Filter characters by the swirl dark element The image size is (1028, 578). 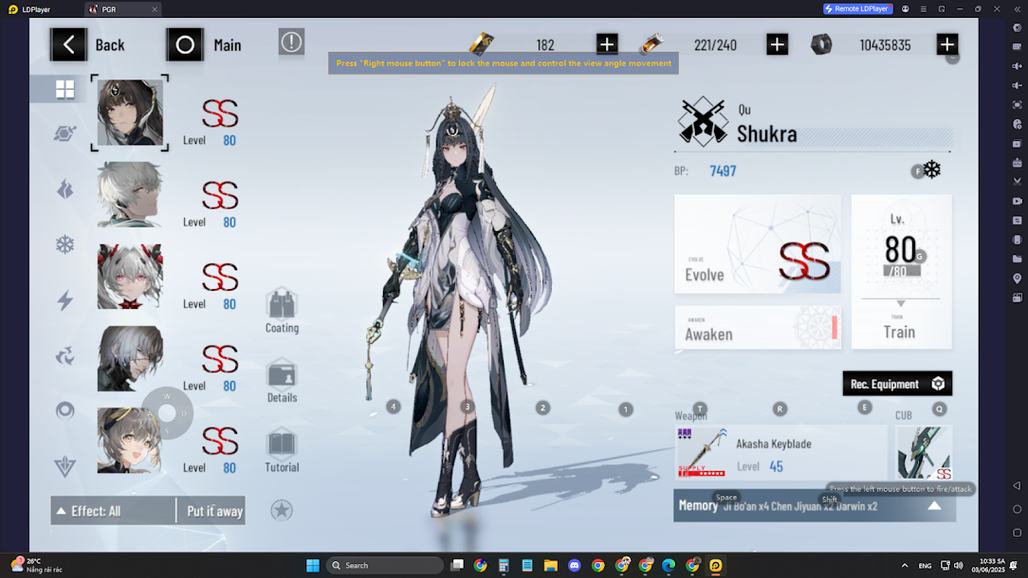point(65,356)
